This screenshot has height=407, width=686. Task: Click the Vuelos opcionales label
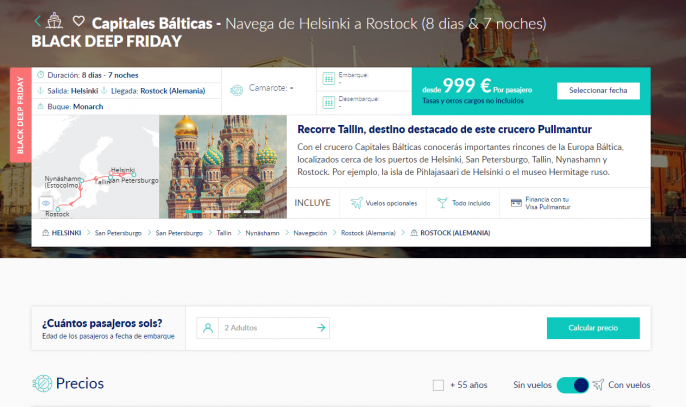(x=391, y=203)
